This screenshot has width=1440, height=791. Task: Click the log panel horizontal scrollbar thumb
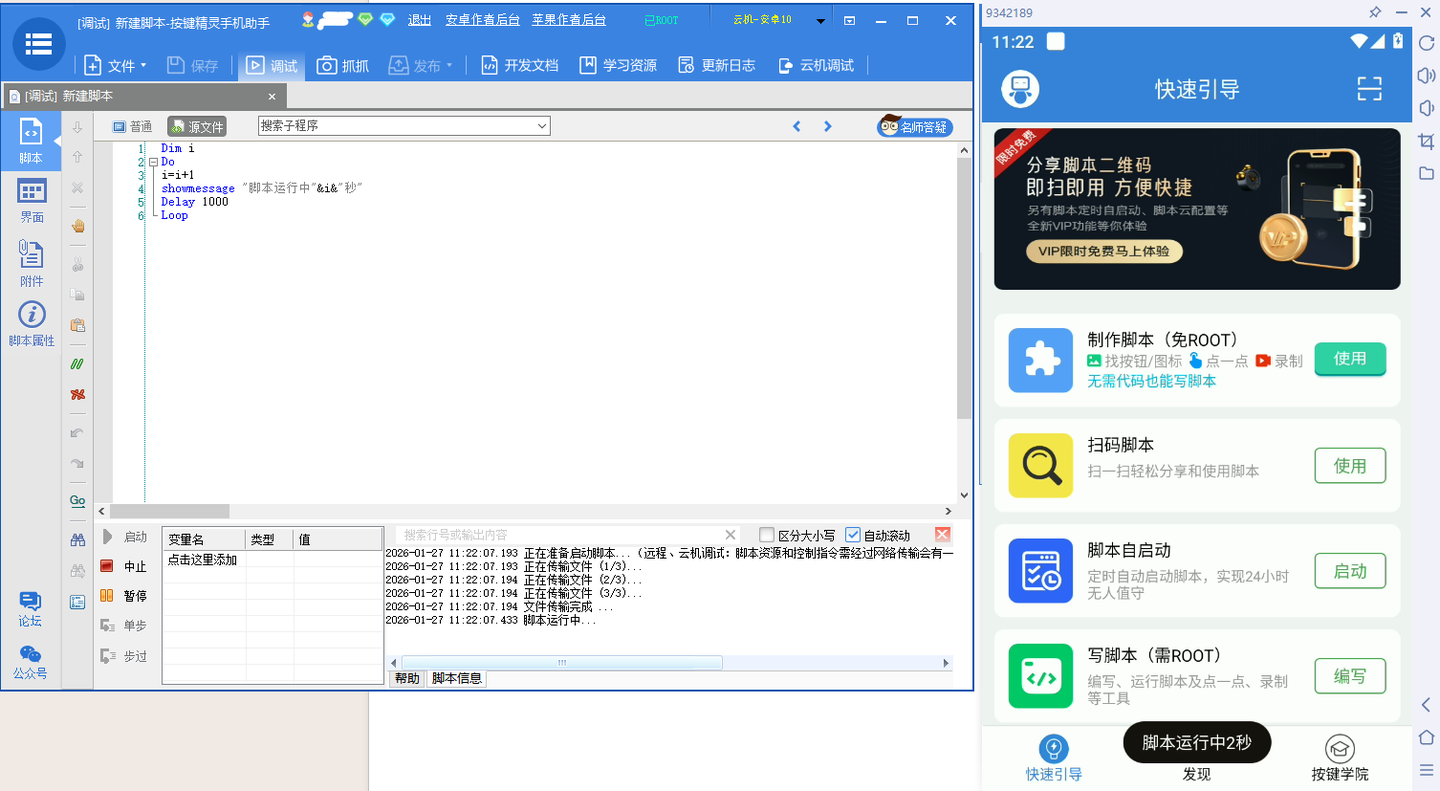click(562, 663)
